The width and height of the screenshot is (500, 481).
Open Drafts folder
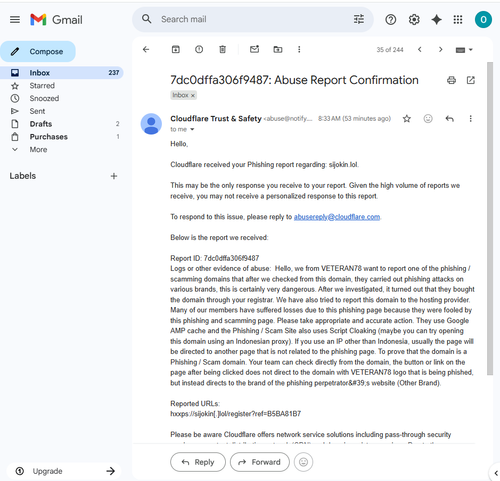pyautogui.click(x=41, y=124)
